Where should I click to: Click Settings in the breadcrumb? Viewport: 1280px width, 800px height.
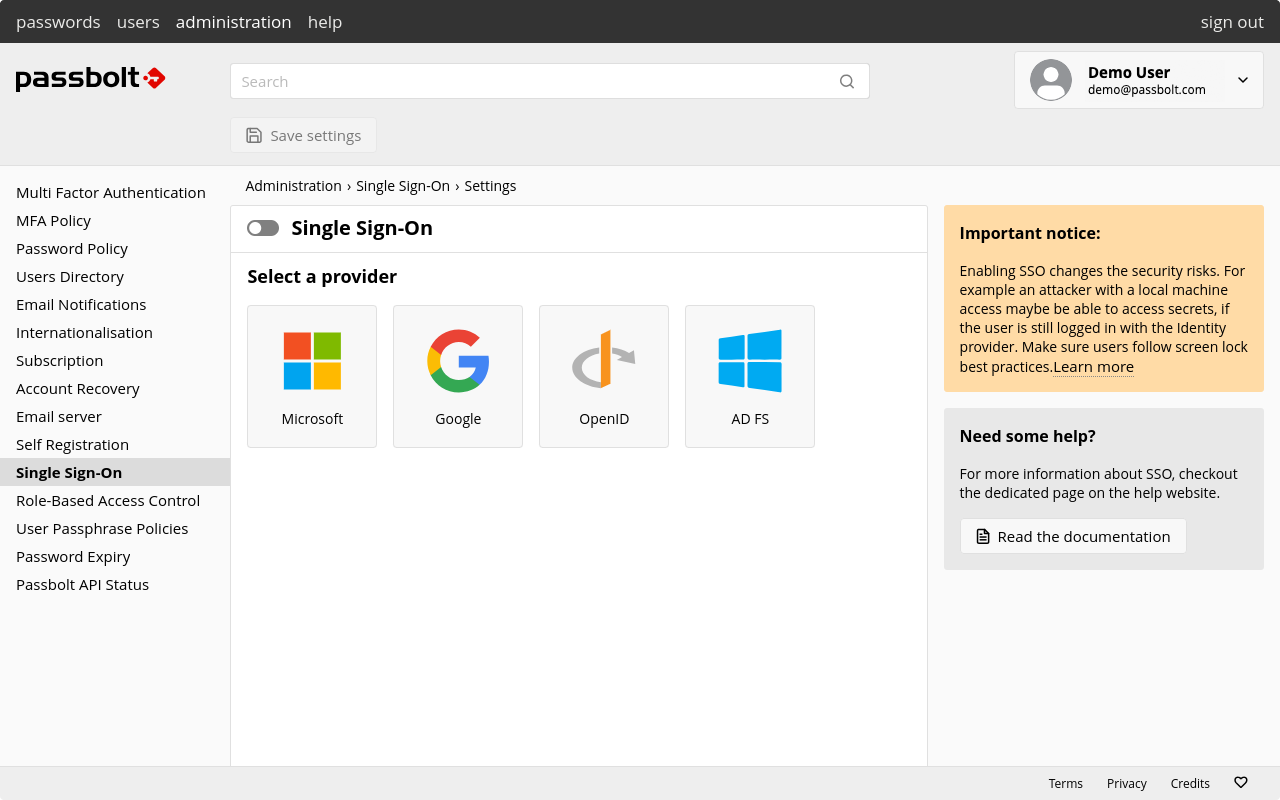[x=490, y=186]
